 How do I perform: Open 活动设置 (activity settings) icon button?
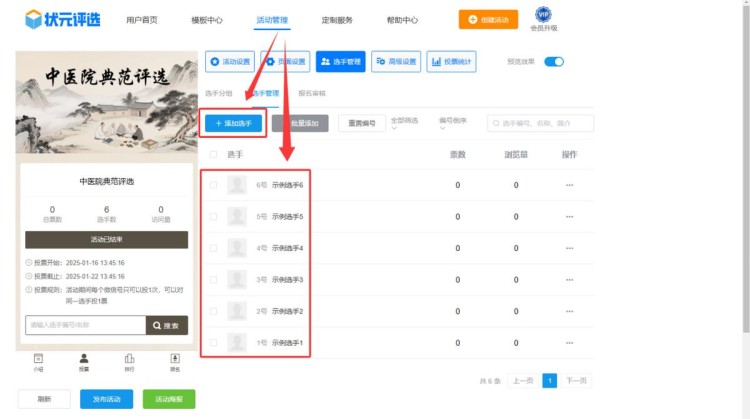click(230, 62)
